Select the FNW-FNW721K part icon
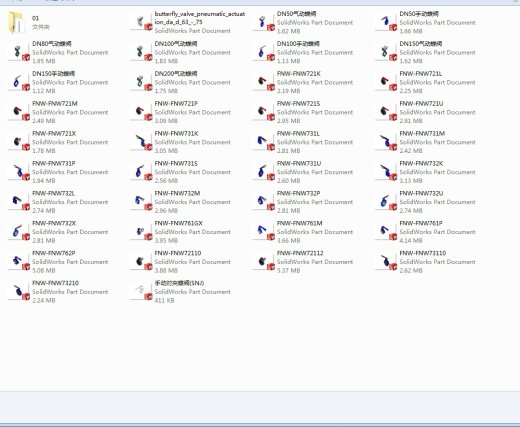This screenshot has width=520, height=427. [264, 82]
